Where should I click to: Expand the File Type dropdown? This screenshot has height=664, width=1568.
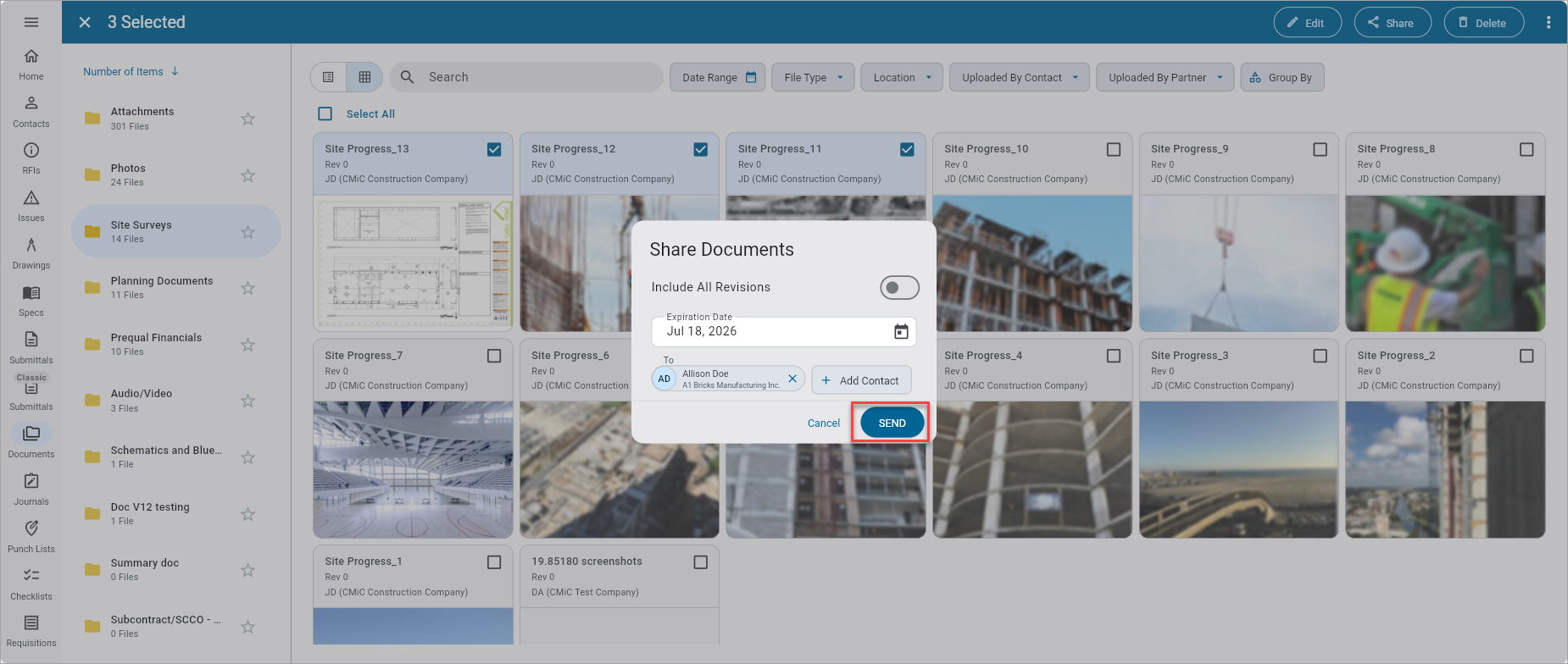click(814, 77)
